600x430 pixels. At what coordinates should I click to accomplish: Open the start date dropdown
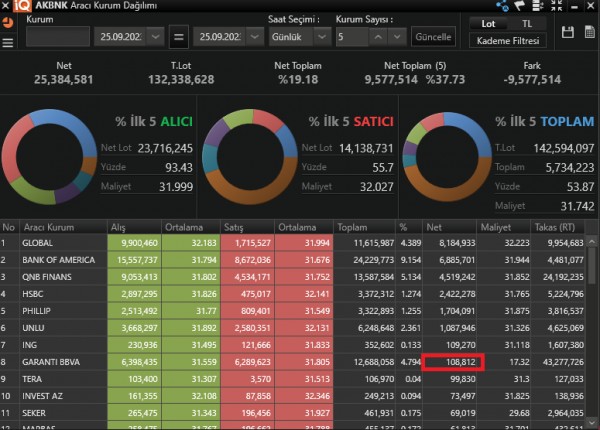(x=155, y=37)
